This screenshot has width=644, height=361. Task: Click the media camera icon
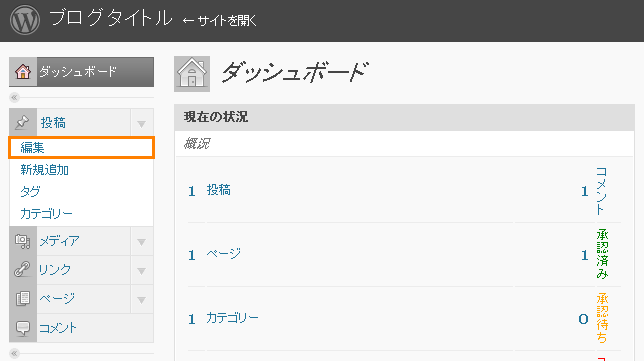pos(22,241)
